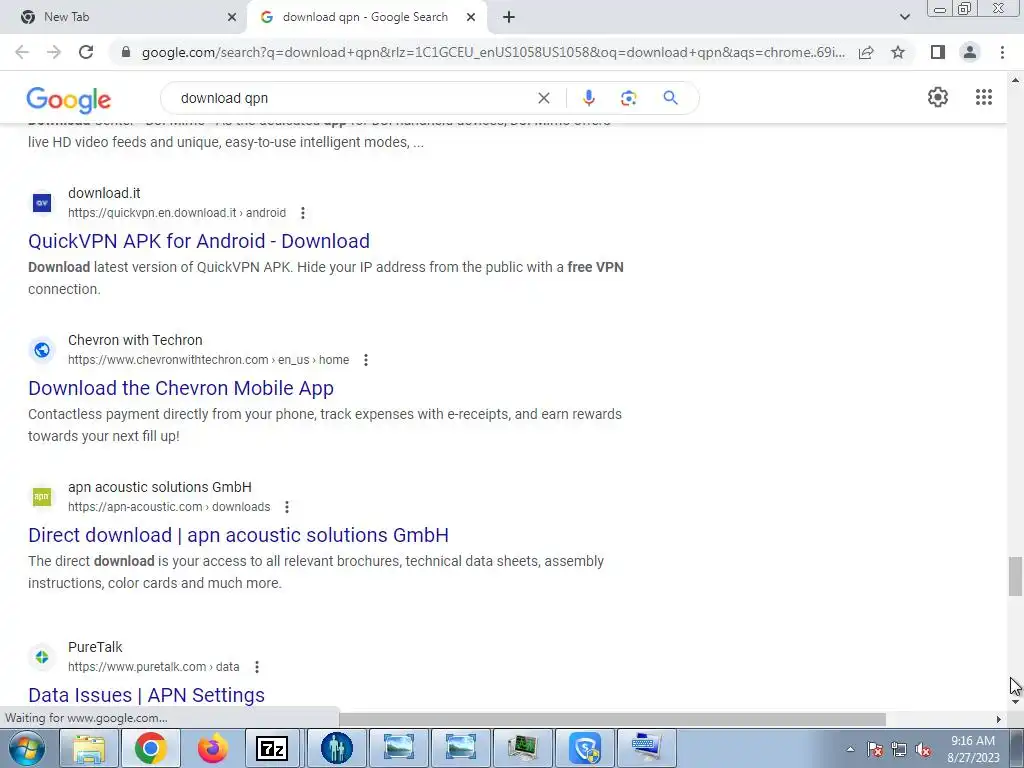
Task: Click the vertical scrollbar thumb
Action: pos(1014,576)
